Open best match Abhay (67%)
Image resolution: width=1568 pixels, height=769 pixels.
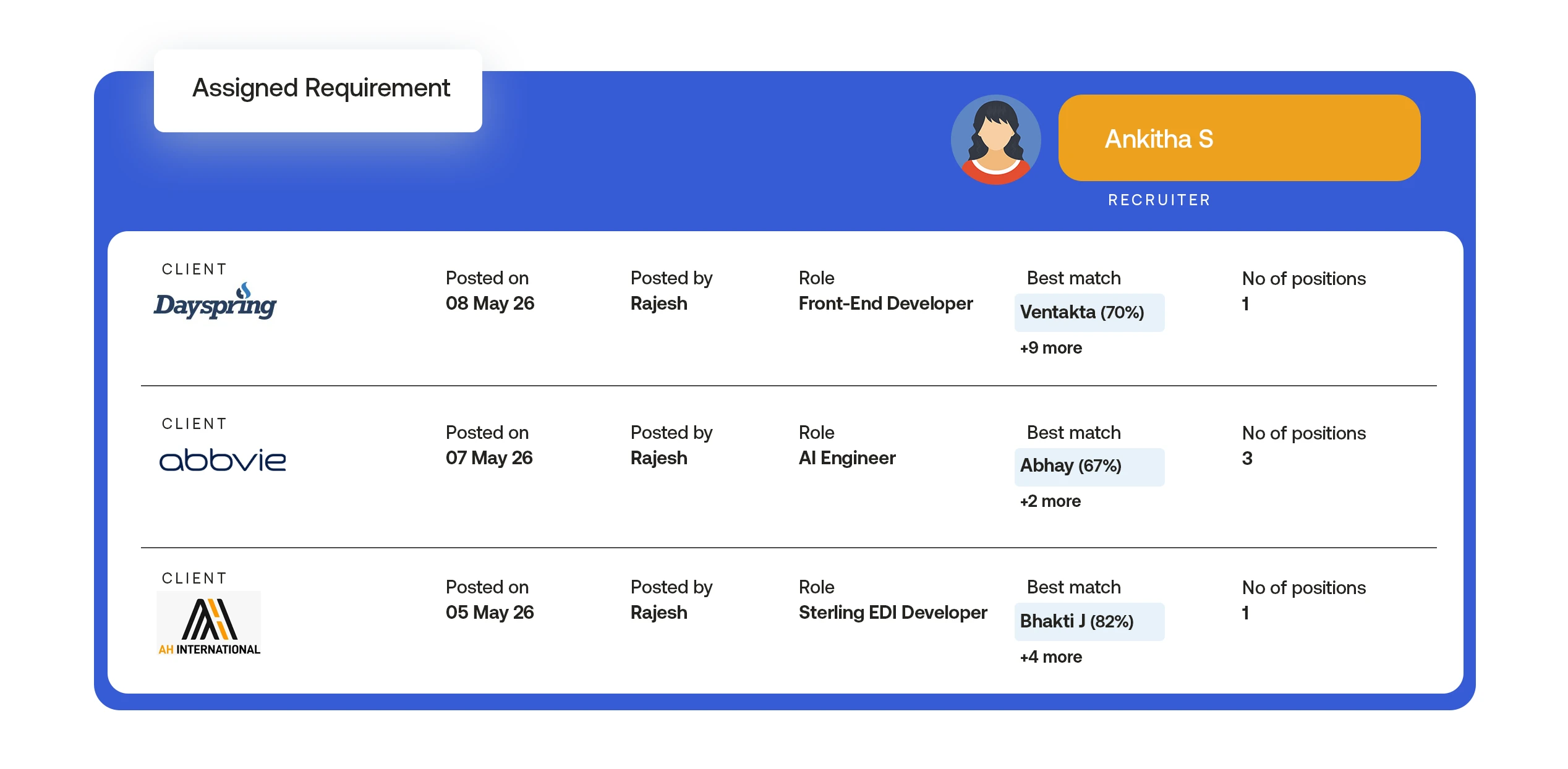[1089, 466]
